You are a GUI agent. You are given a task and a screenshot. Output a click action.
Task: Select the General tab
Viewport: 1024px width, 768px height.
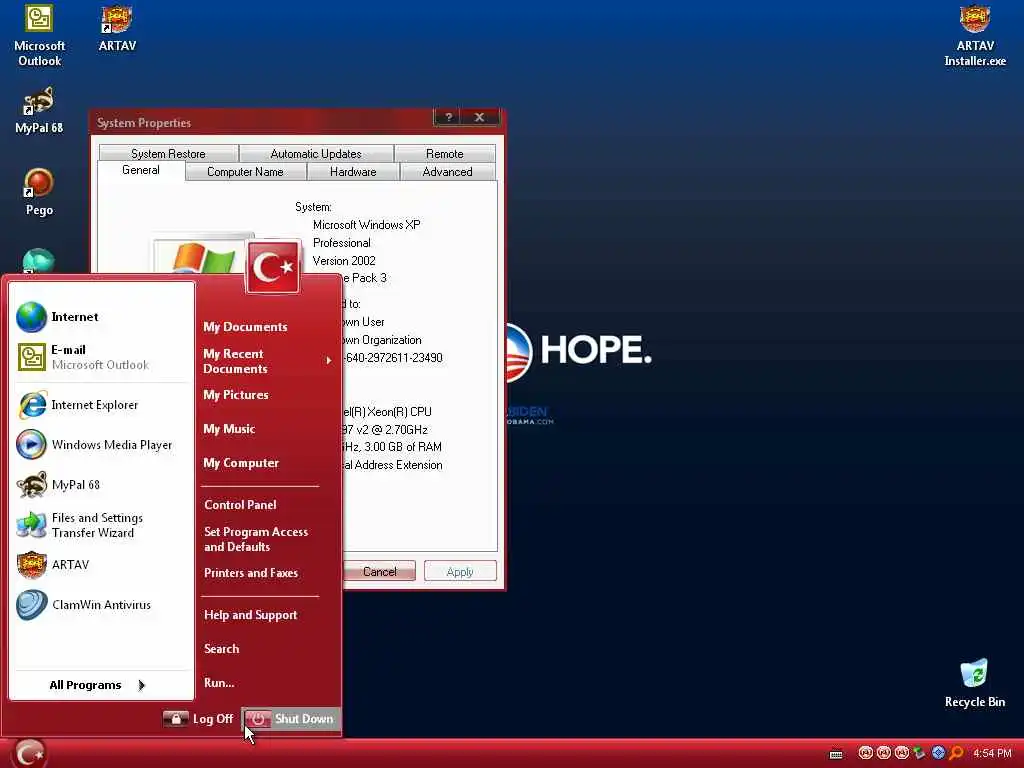[x=141, y=170]
